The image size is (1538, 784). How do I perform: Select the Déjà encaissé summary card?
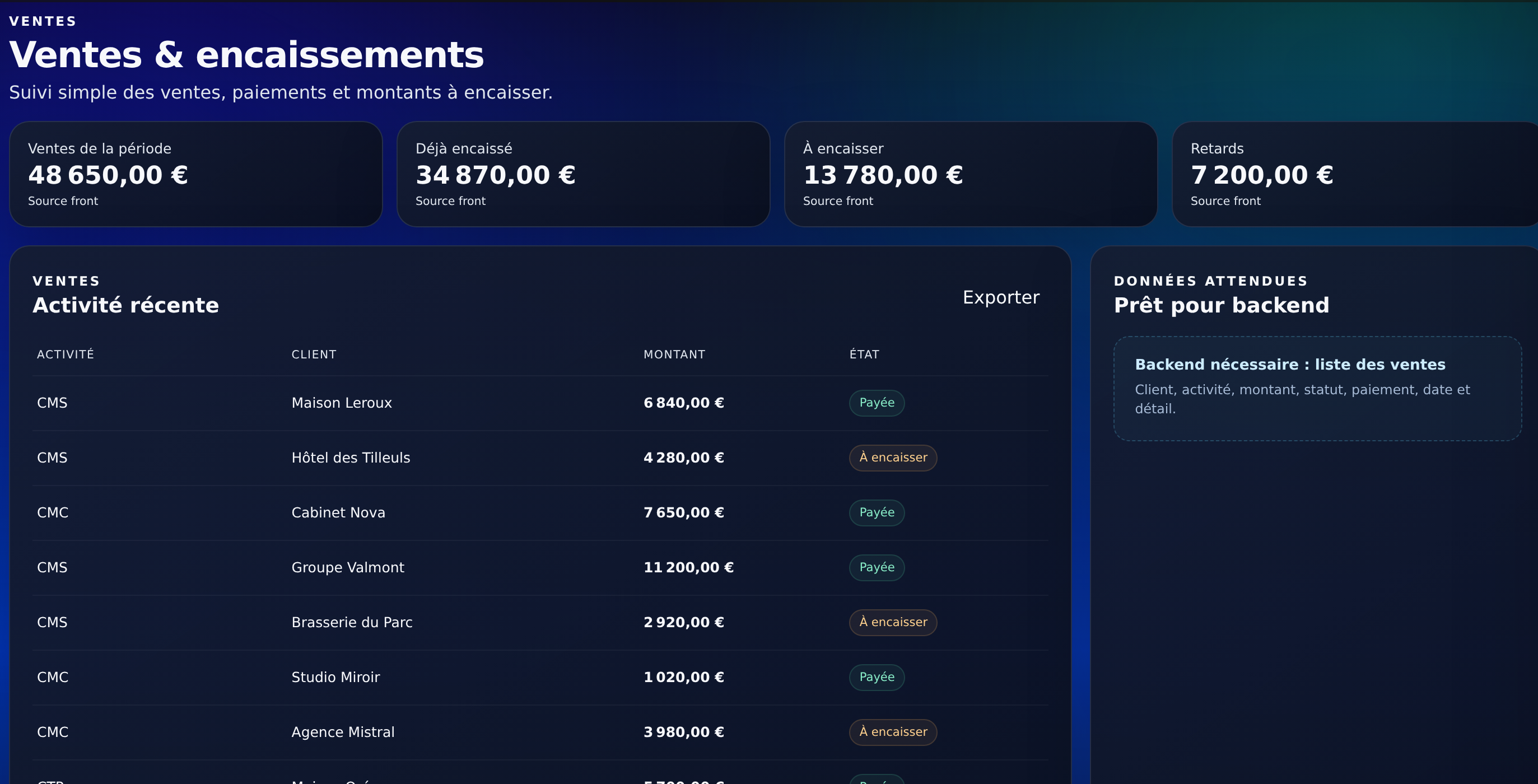coord(583,174)
